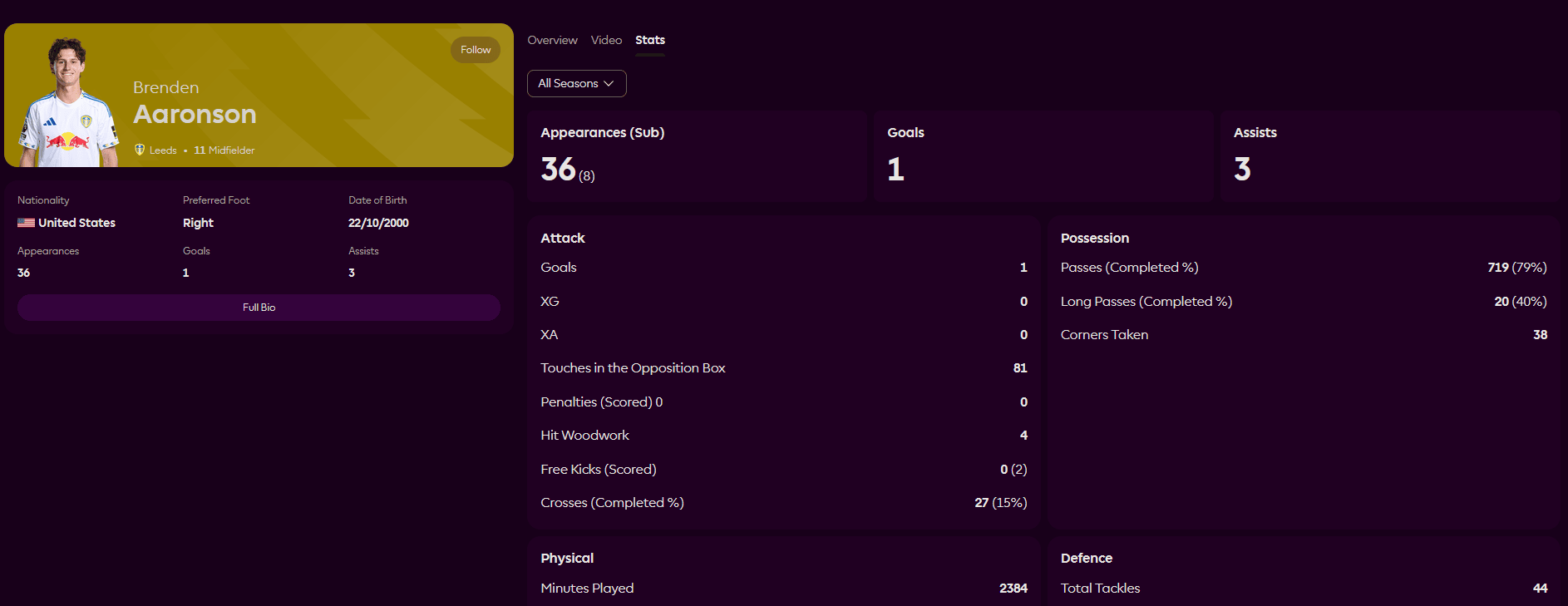The image size is (1568, 606).
Task: Click the Follow button on player card
Action: (x=476, y=50)
